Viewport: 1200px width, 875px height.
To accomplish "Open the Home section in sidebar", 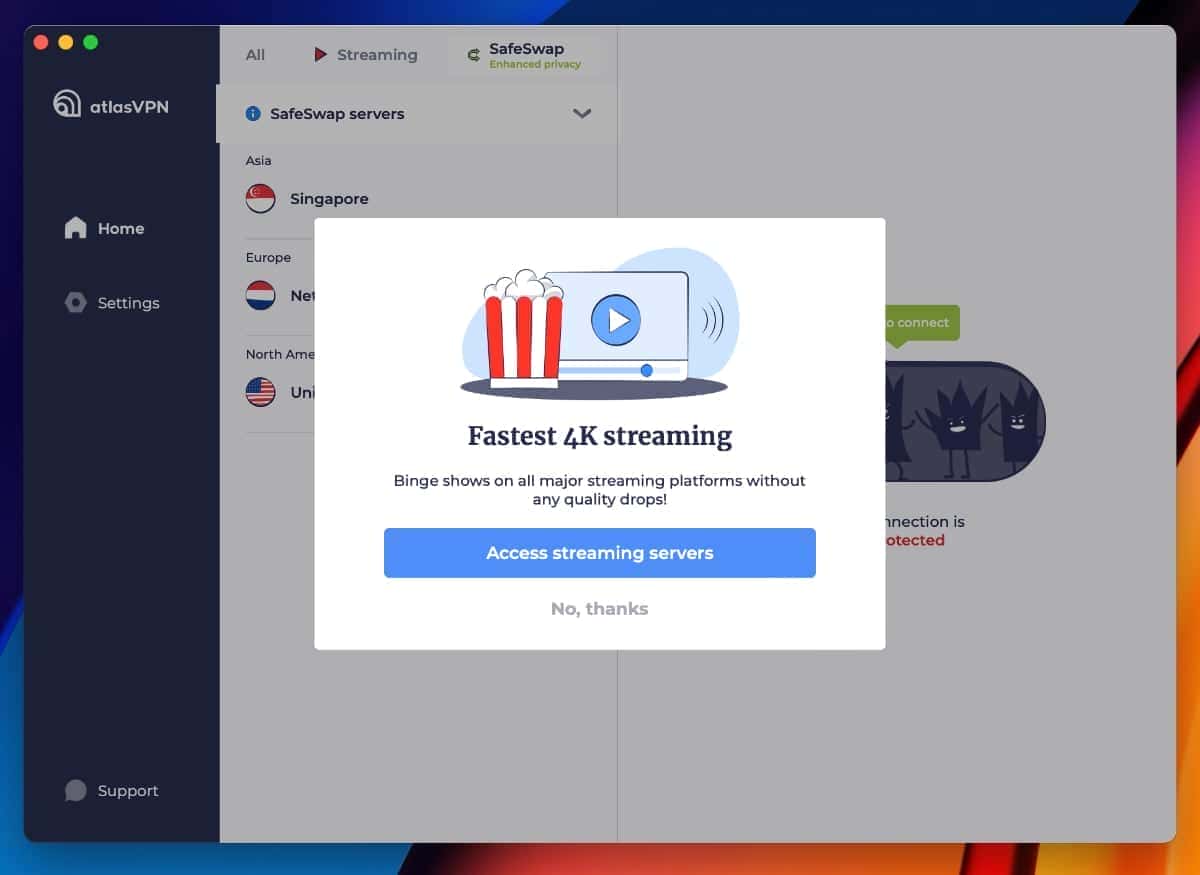I will 104,229.
